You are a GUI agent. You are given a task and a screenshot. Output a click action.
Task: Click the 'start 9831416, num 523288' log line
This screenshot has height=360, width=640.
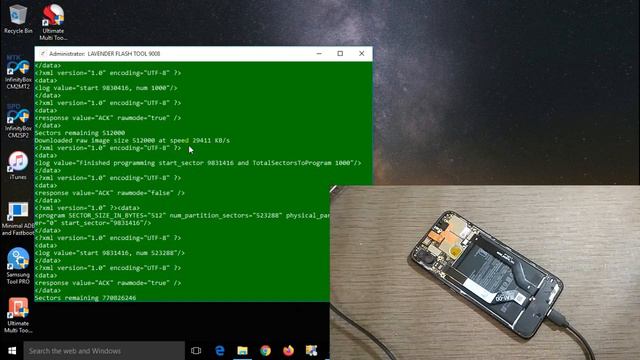coord(109,253)
